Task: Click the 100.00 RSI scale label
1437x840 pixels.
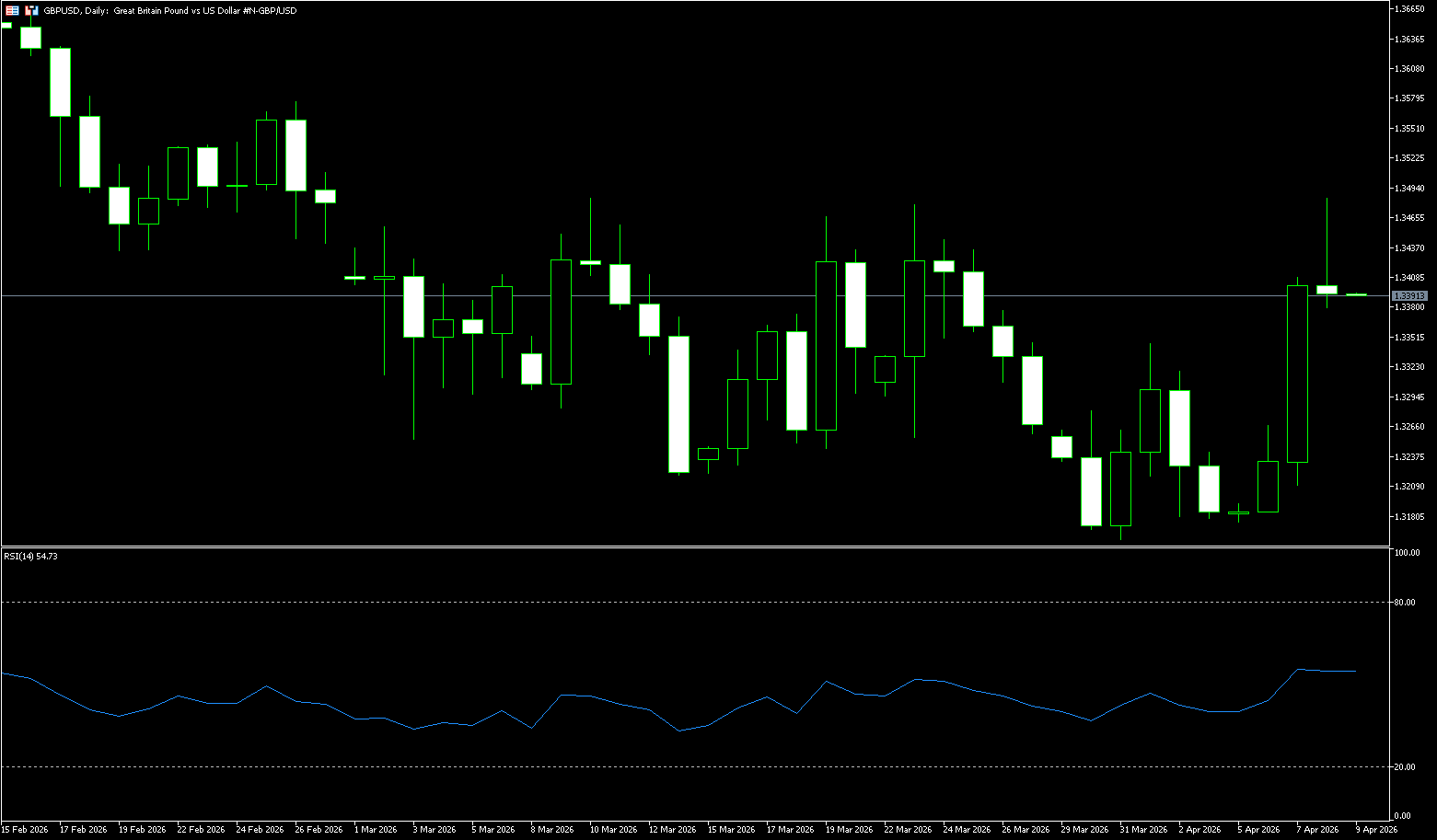Action: tap(1407, 553)
